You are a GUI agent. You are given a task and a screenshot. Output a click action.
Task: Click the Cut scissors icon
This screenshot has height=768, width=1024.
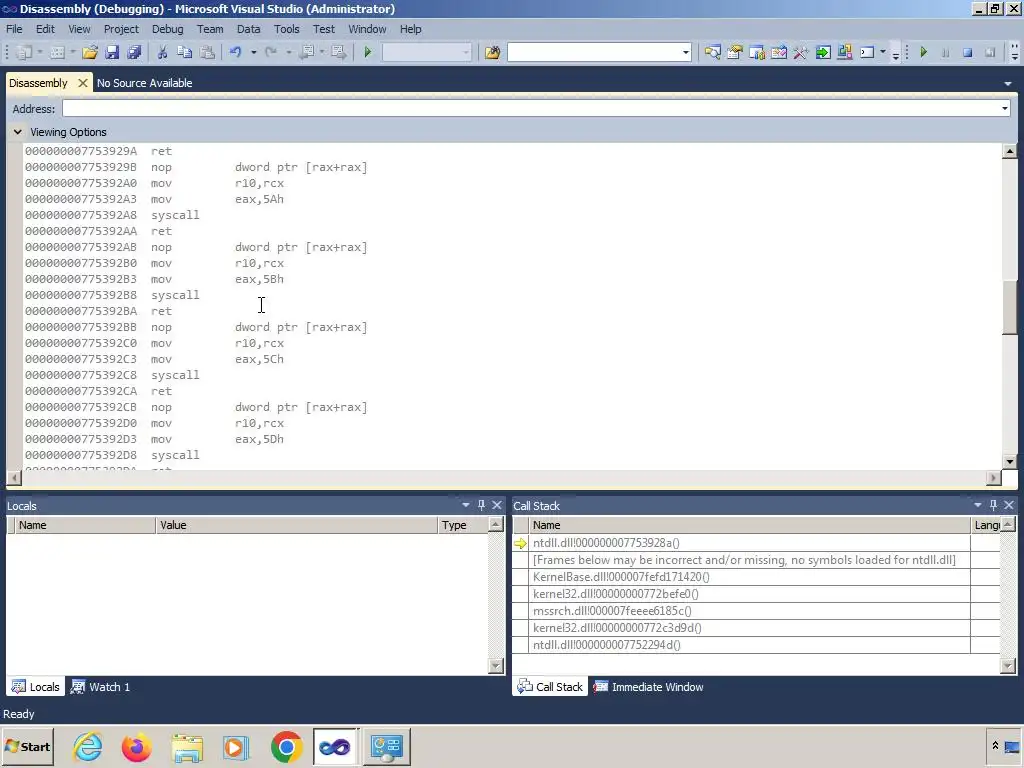[163, 52]
